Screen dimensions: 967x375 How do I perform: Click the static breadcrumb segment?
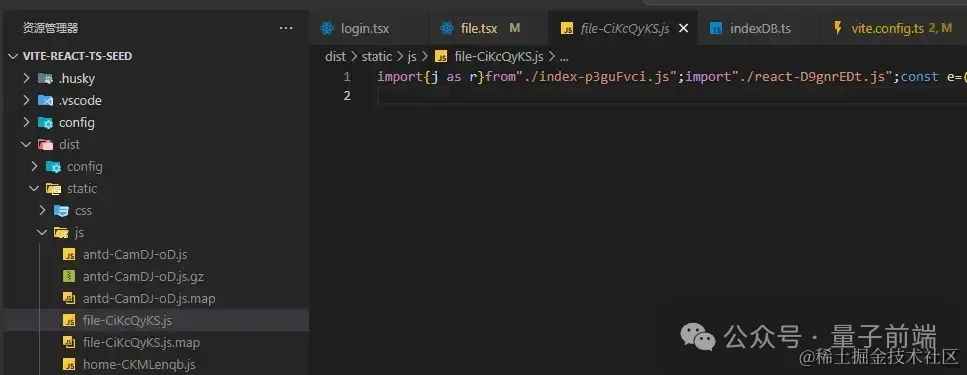point(376,57)
